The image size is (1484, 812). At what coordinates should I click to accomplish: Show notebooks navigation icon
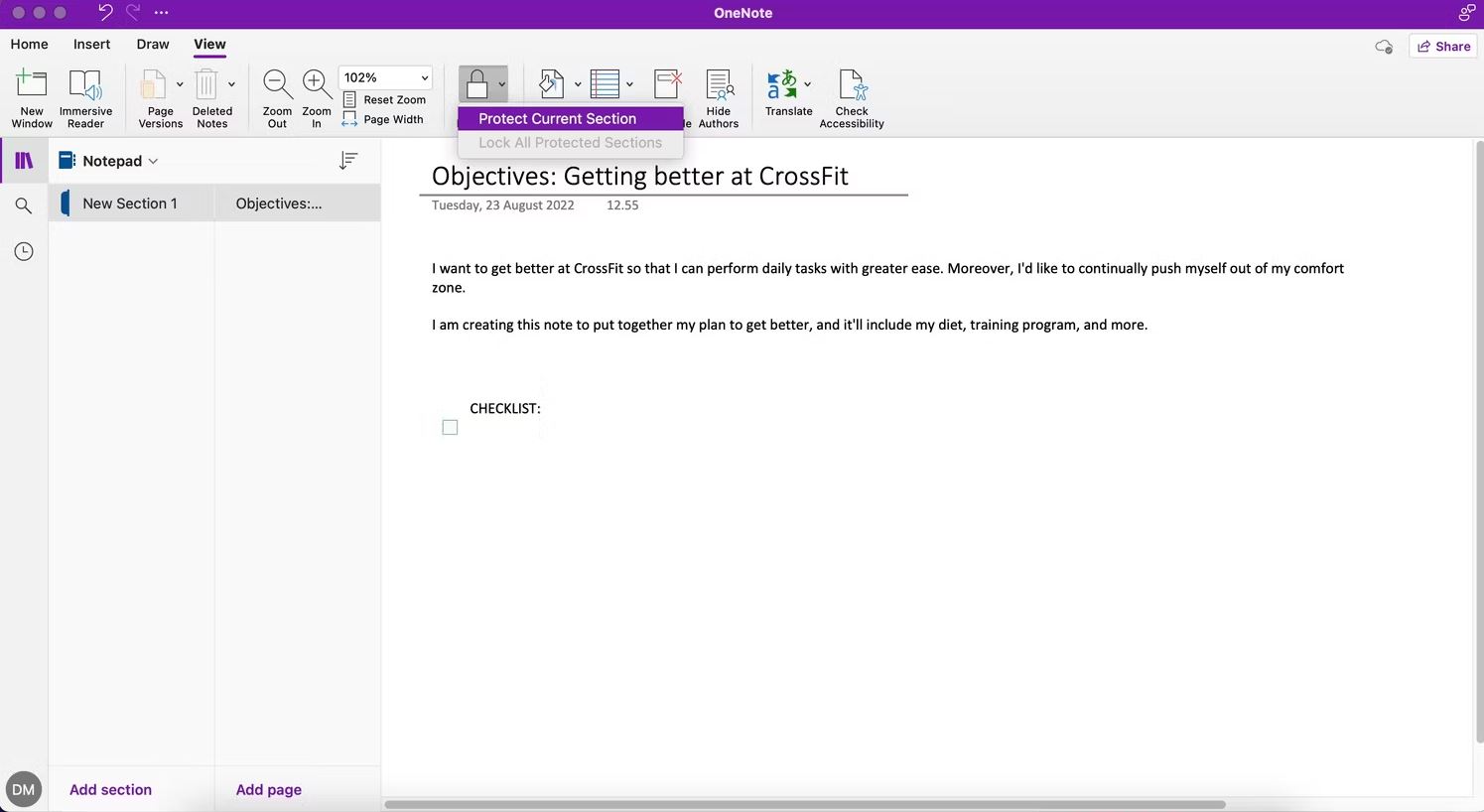pos(24,160)
